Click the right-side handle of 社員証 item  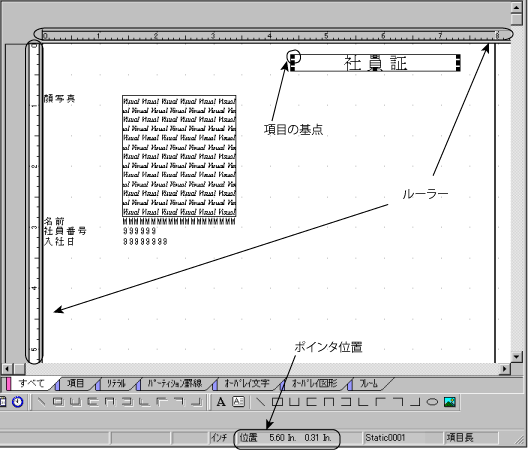click(458, 63)
